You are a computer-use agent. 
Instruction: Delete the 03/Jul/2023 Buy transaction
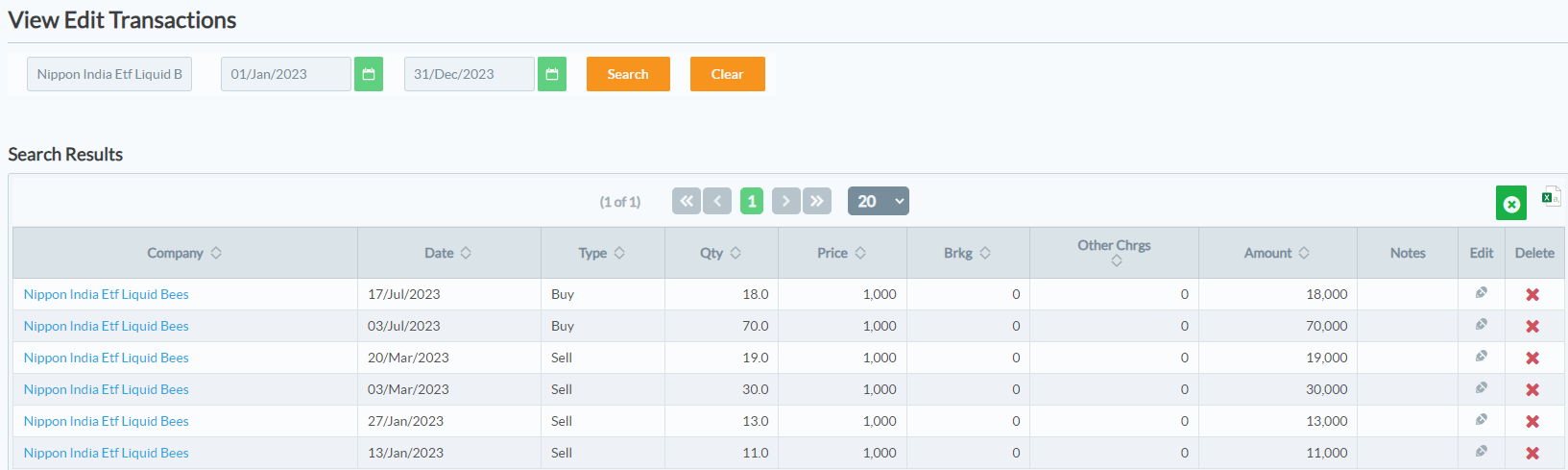coord(1532,327)
